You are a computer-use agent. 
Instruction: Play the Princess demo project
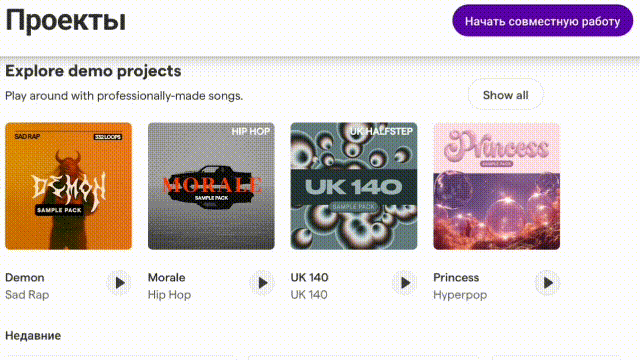(548, 283)
